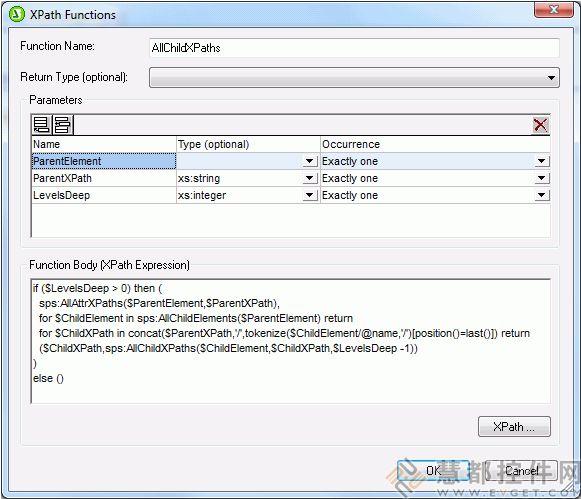
Task: Click the Function Name field
Action: [x=354, y=48]
